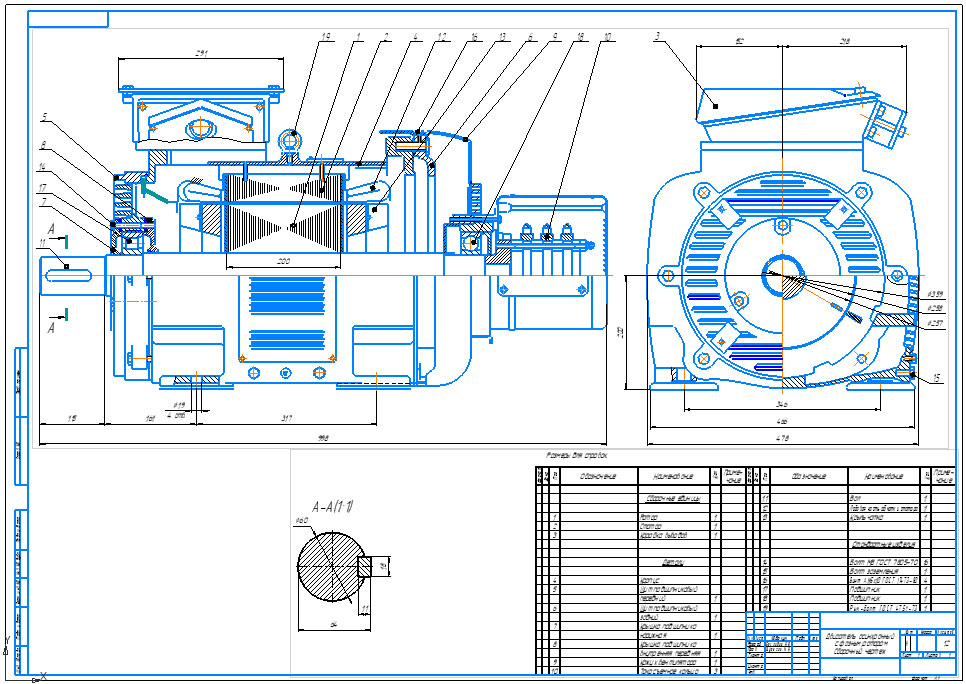Click the 'Двигатель асинхронный' title block text

coord(860,637)
